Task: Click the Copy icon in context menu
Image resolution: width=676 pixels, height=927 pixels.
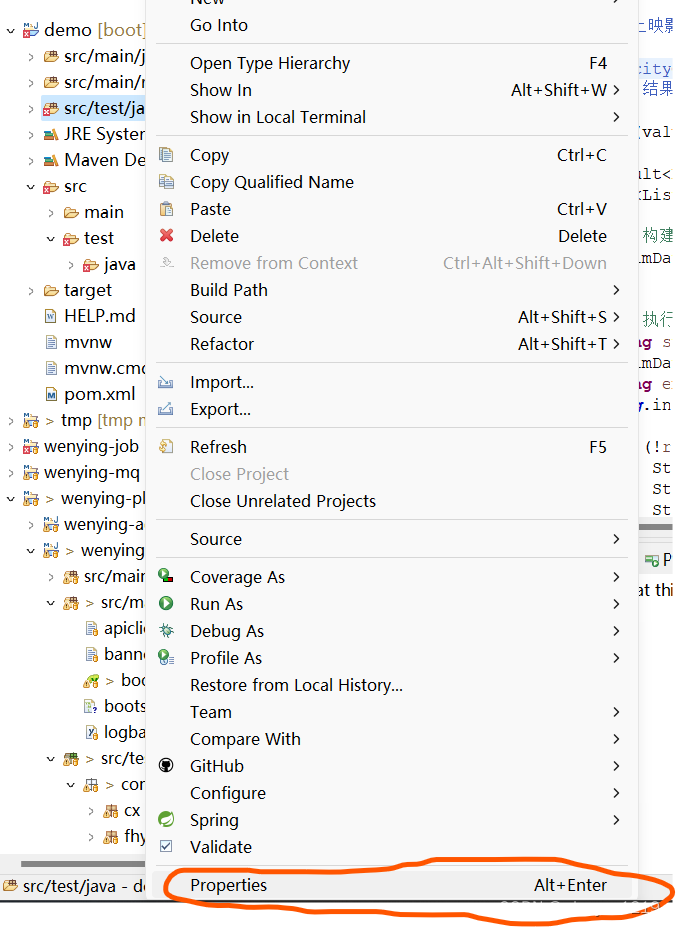Action: click(166, 155)
